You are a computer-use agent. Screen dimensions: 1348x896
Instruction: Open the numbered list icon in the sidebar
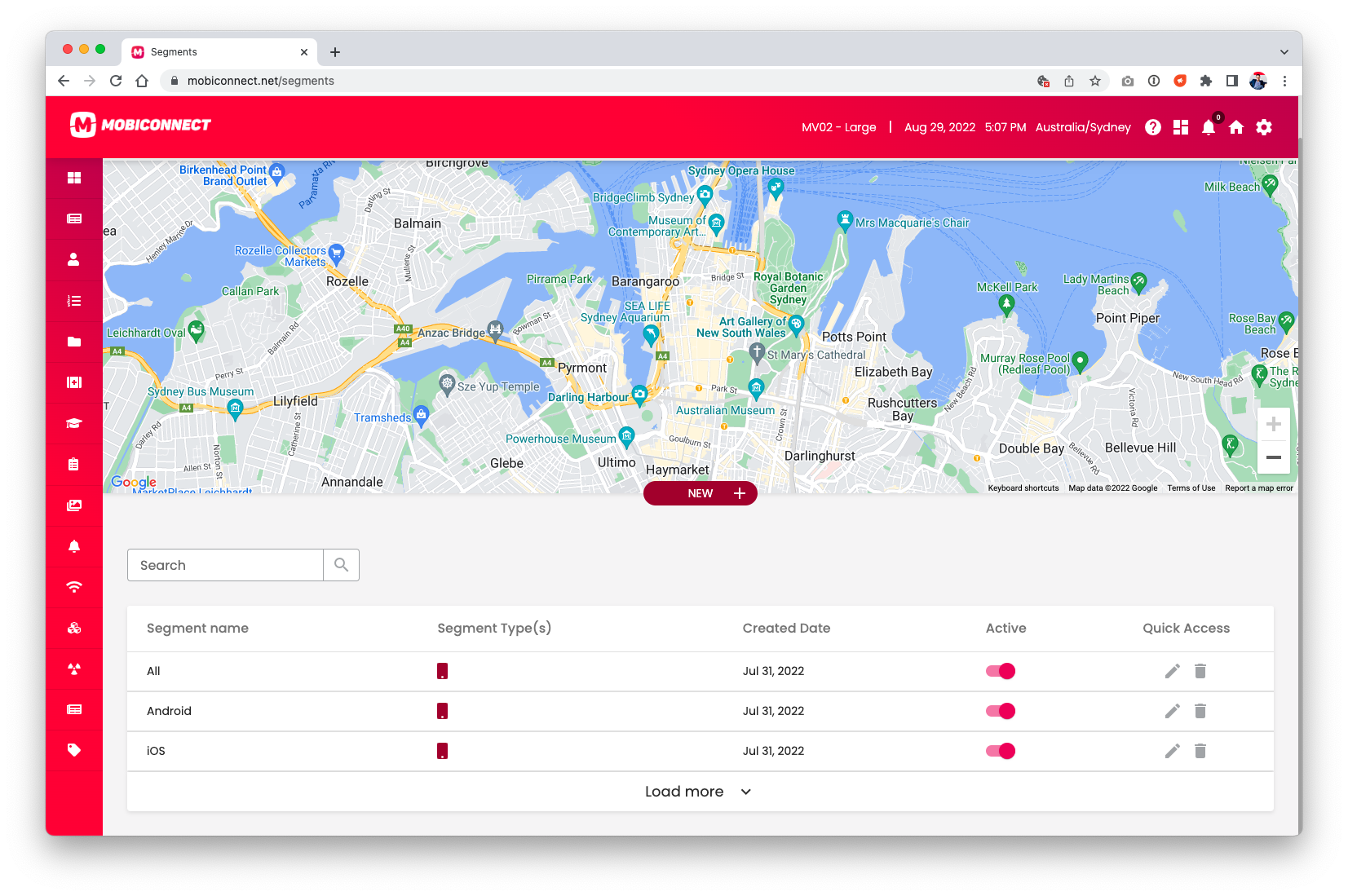point(74,300)
